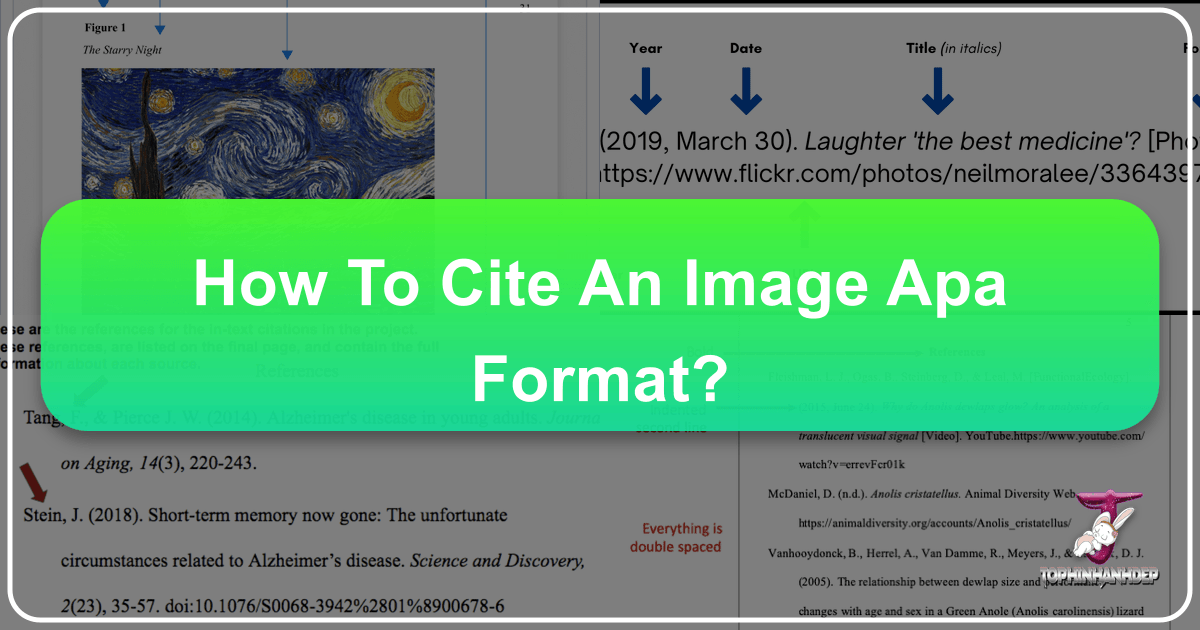Click the Year column label
Screen dimensions: 1200x630
pos(646,48)
